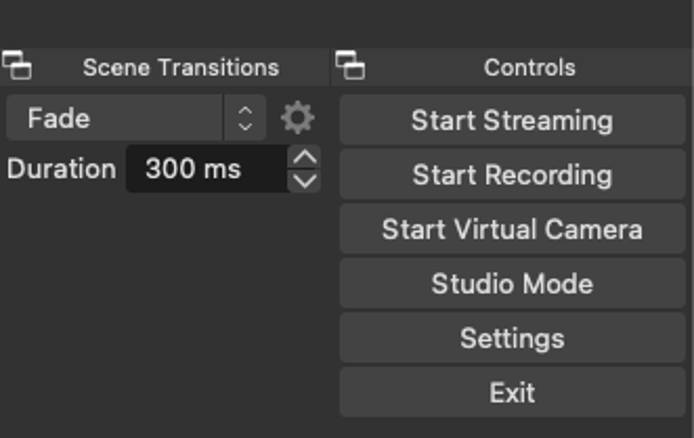The width and height of the screenshot is (694, 438).
Task: Click the float icon beside the Controls title
Action: click(x=350, y=66)
